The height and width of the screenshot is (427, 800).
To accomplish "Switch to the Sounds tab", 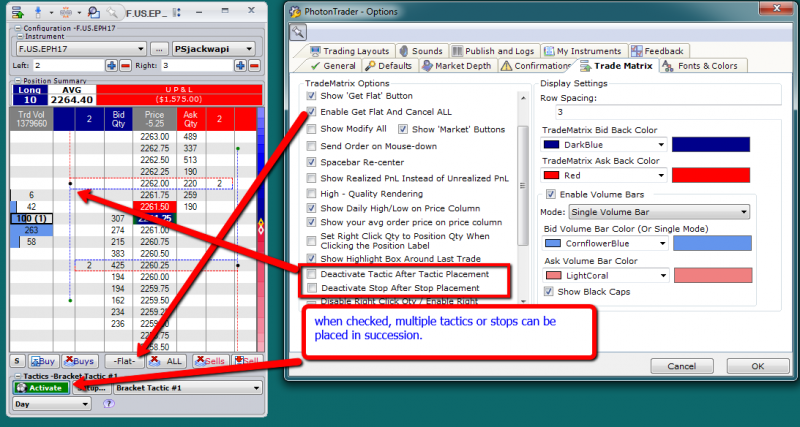I will tap(421, 51).
